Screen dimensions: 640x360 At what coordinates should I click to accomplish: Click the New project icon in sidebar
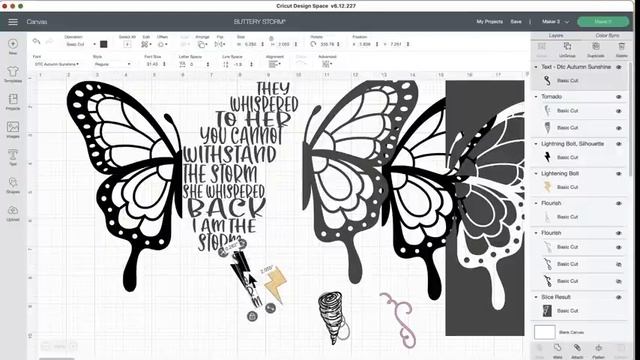tap(13, 44)
